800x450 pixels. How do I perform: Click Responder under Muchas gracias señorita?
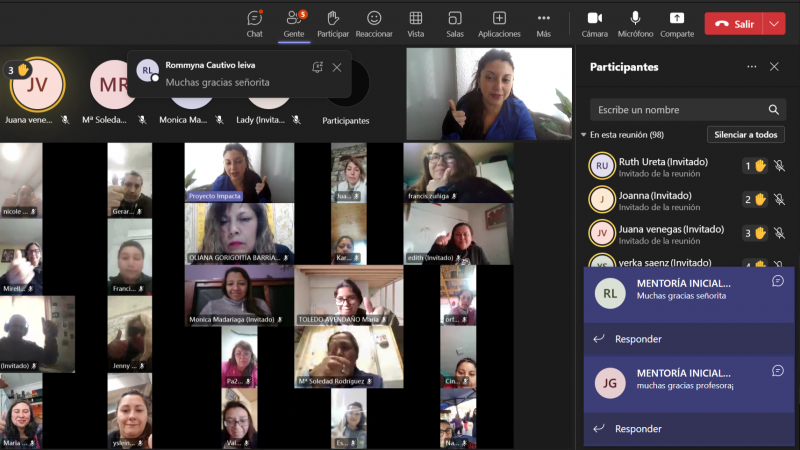[x=638, y=339]
